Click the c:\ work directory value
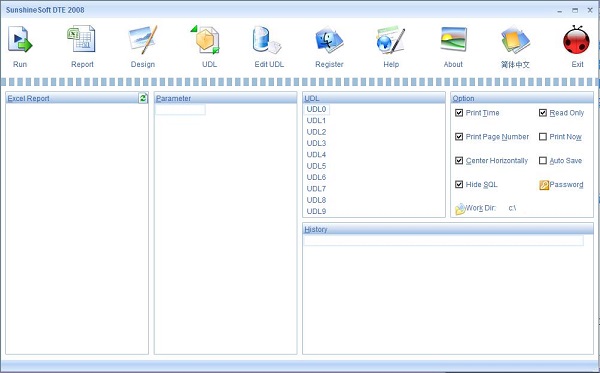Viewport: 600px width, 373px height. (512, 208)
